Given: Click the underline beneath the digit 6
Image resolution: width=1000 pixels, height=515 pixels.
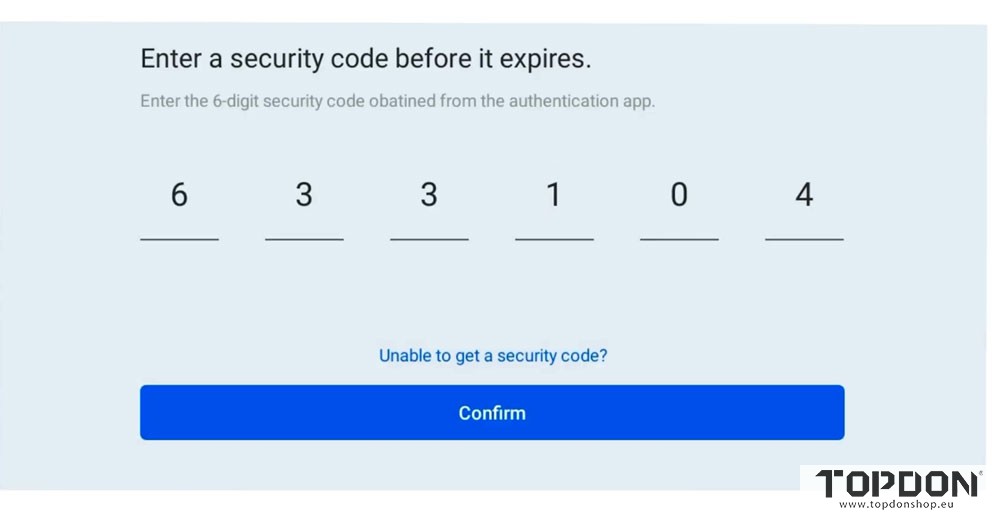Looking at the screenshot, I should click(x=179, y=240).
